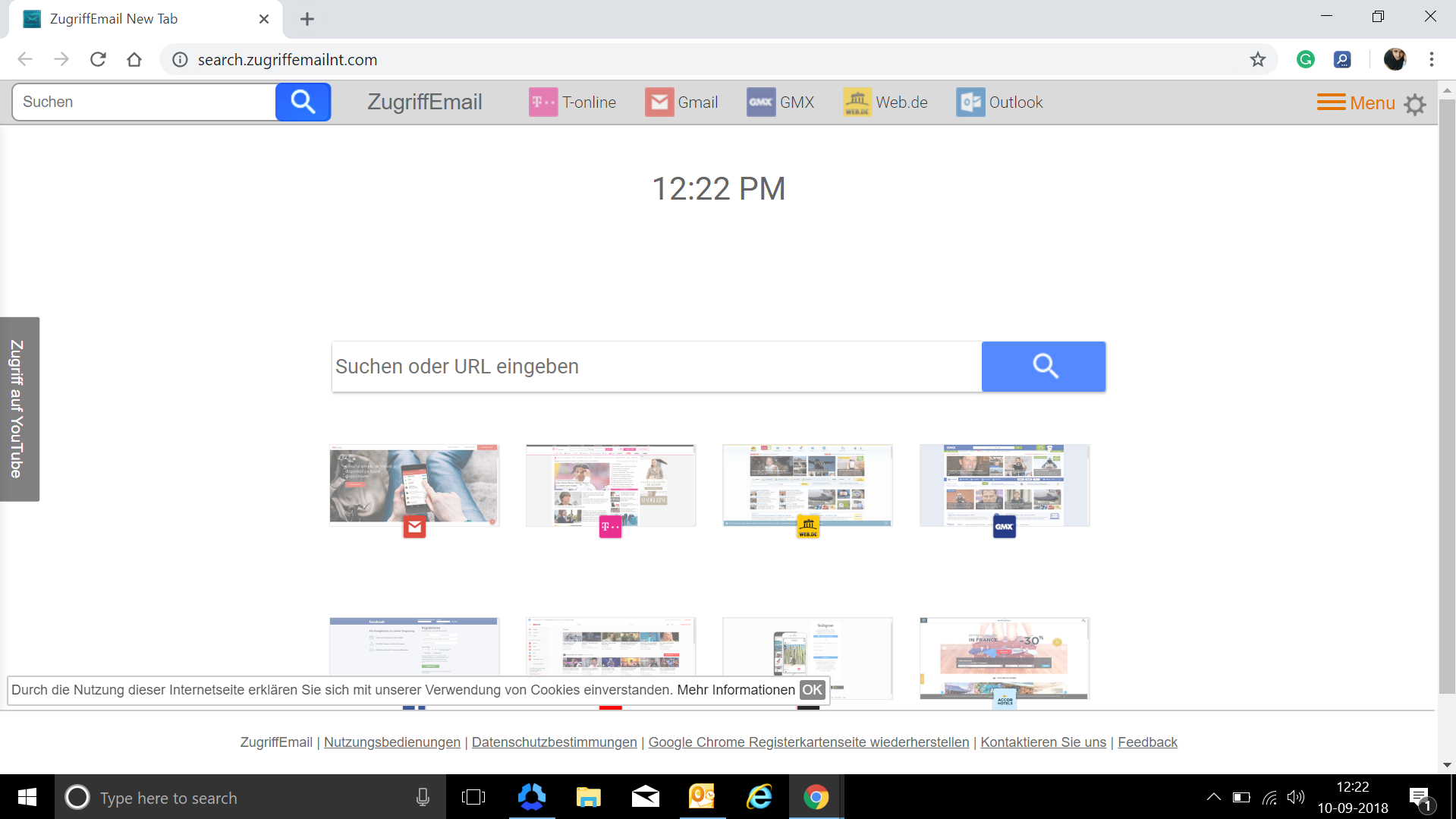Open Chrome's three-dot menu

pyautogui.click(x=1432, y=59)
